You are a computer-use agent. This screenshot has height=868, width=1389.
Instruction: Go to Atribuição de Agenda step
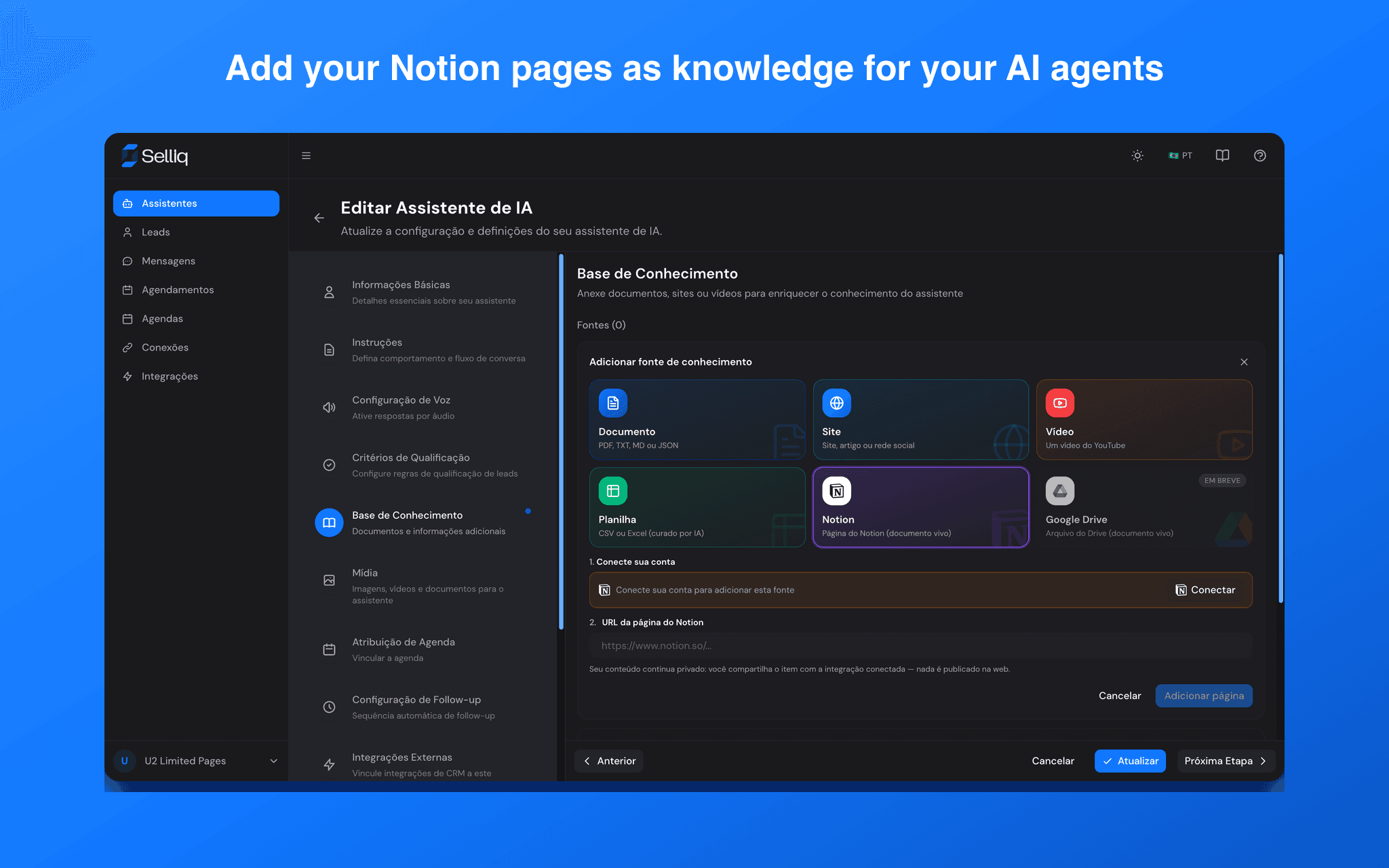(423, 650)
